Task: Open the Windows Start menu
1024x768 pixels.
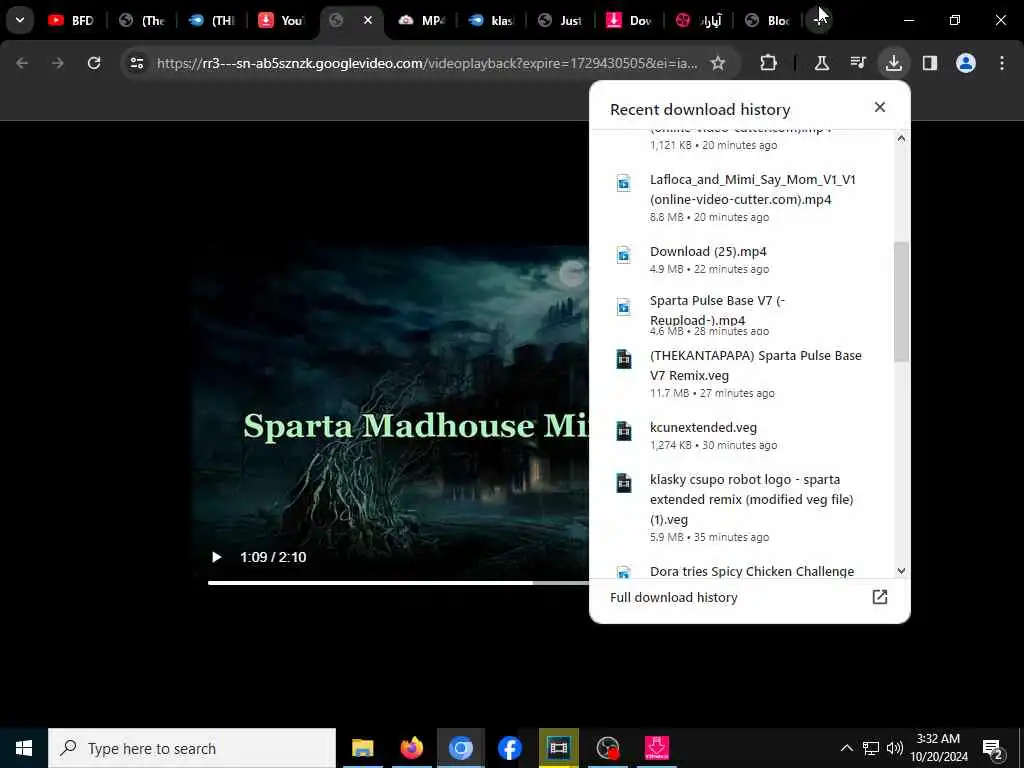Action: (x=24, y=748)
